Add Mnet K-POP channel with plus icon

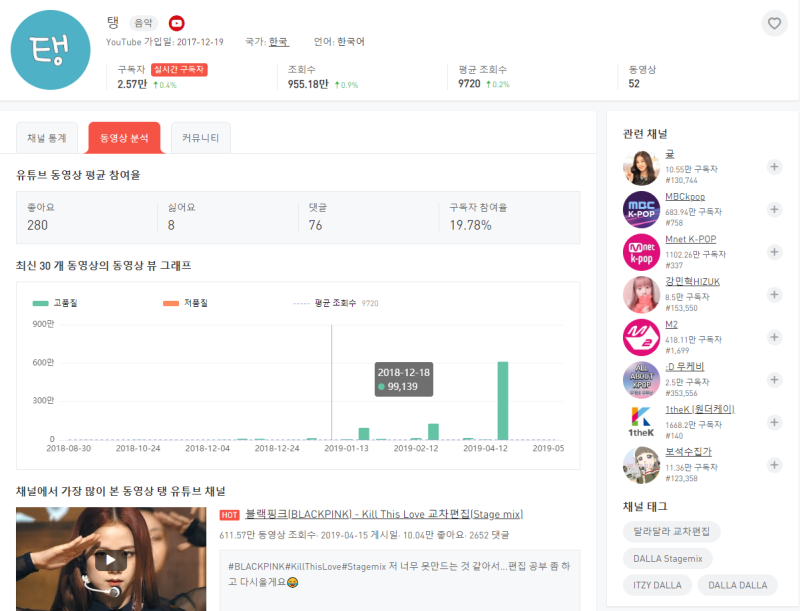coord(774,252)
